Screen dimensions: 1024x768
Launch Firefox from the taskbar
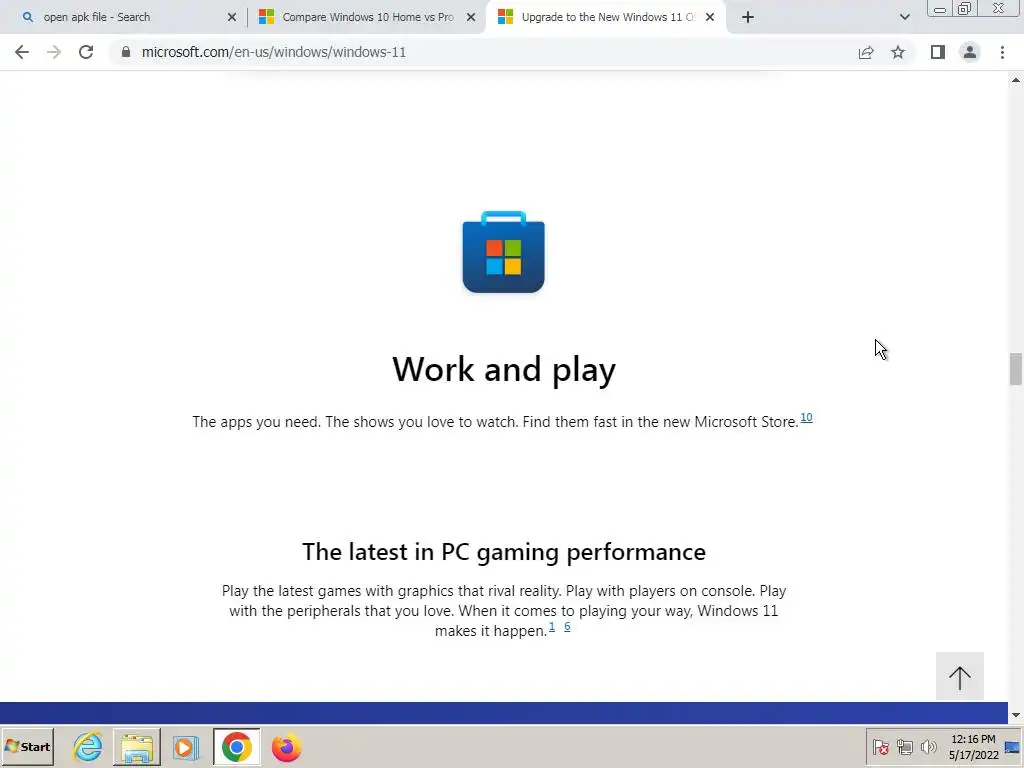[x=286, y=747]
